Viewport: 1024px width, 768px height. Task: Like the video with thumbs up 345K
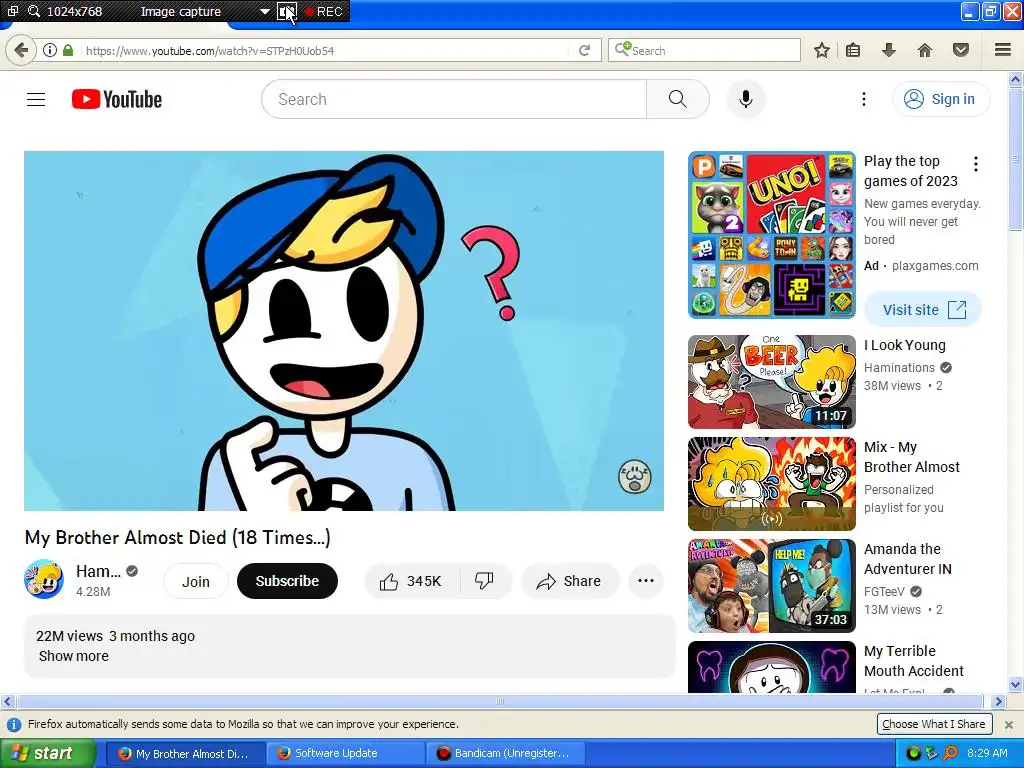point(412,581)
